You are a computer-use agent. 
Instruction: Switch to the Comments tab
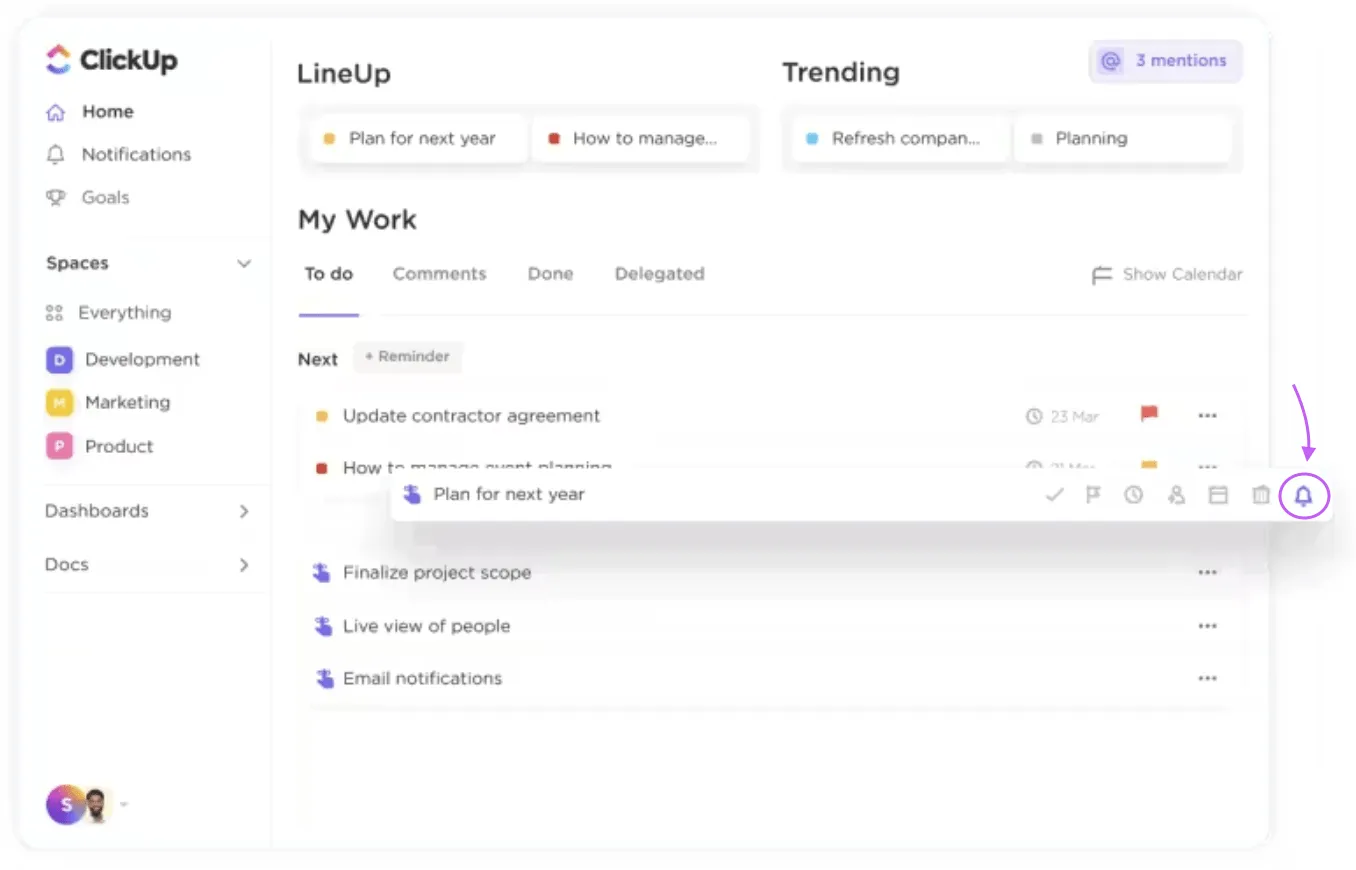point(440,274)
